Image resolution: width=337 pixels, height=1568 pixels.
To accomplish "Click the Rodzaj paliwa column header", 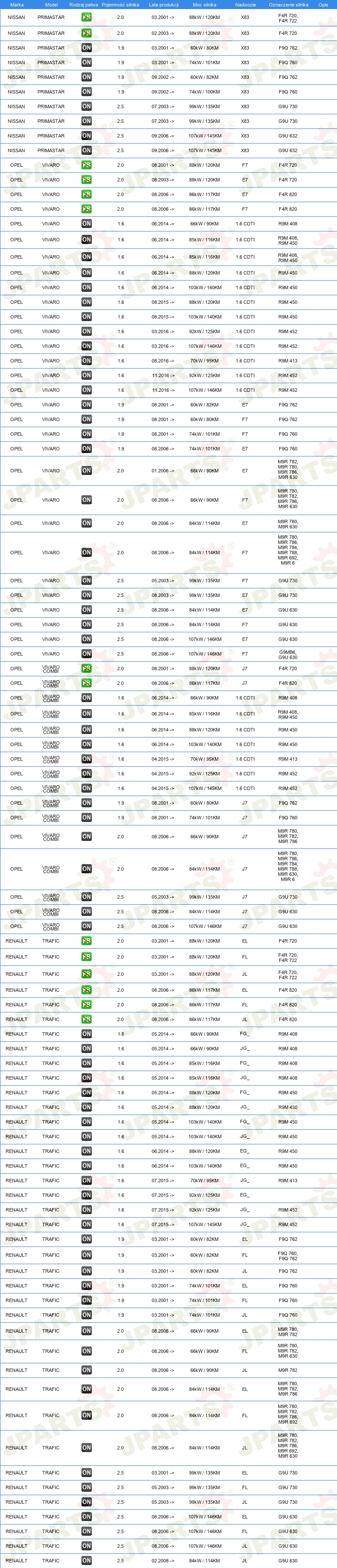I will coord(83,4).
